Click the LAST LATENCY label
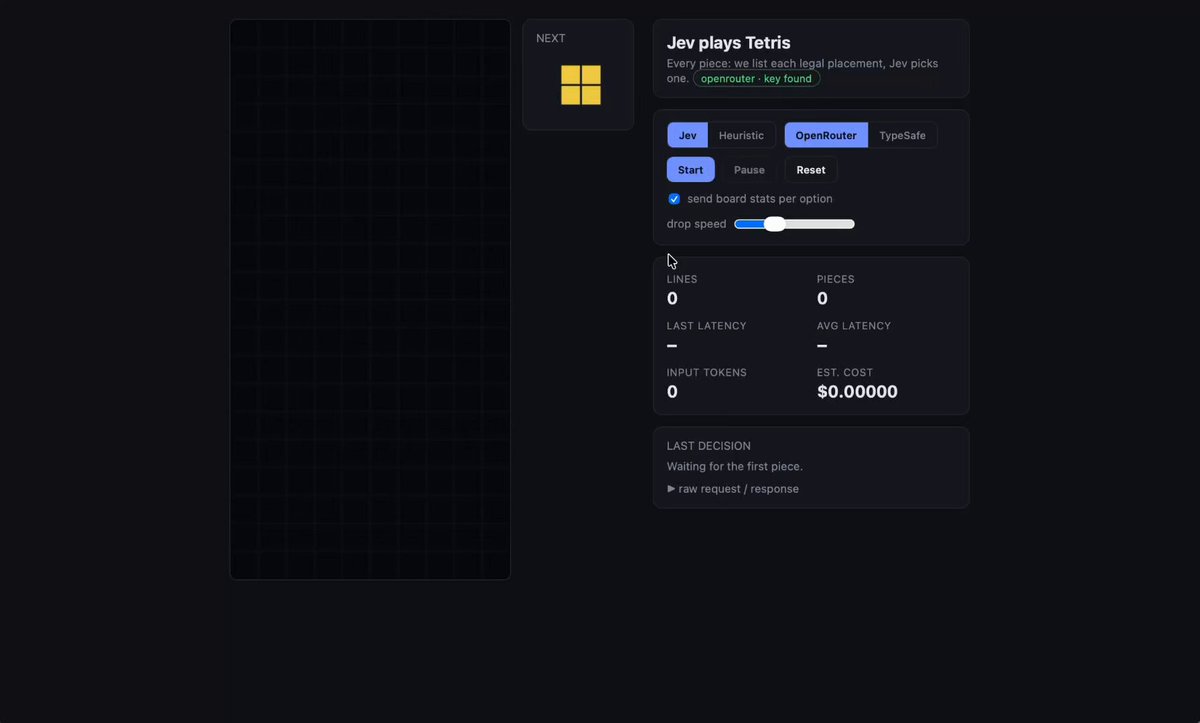The image size is (1200, 723). coord(707,326)
